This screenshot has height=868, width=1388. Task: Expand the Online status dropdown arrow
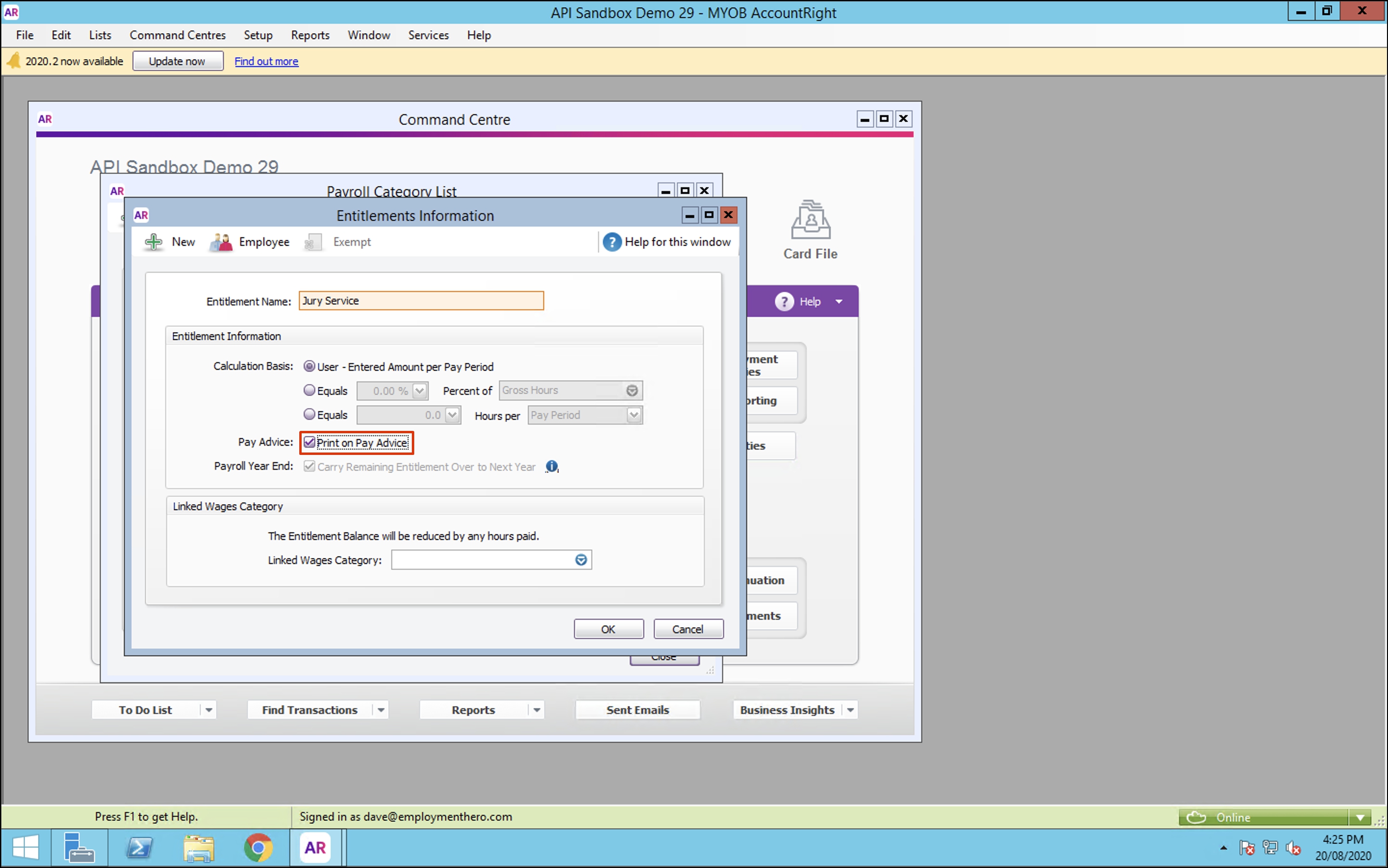1360,817
